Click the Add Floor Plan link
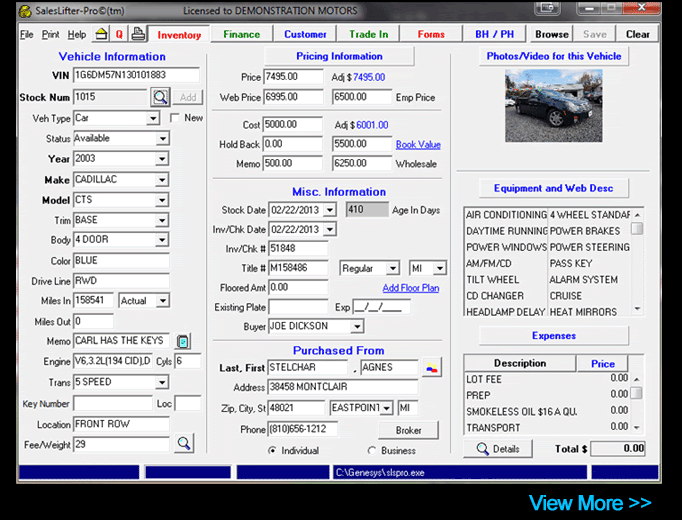This screenshot has width=682, height=520. pyautogui.click(x=411, y=288)
